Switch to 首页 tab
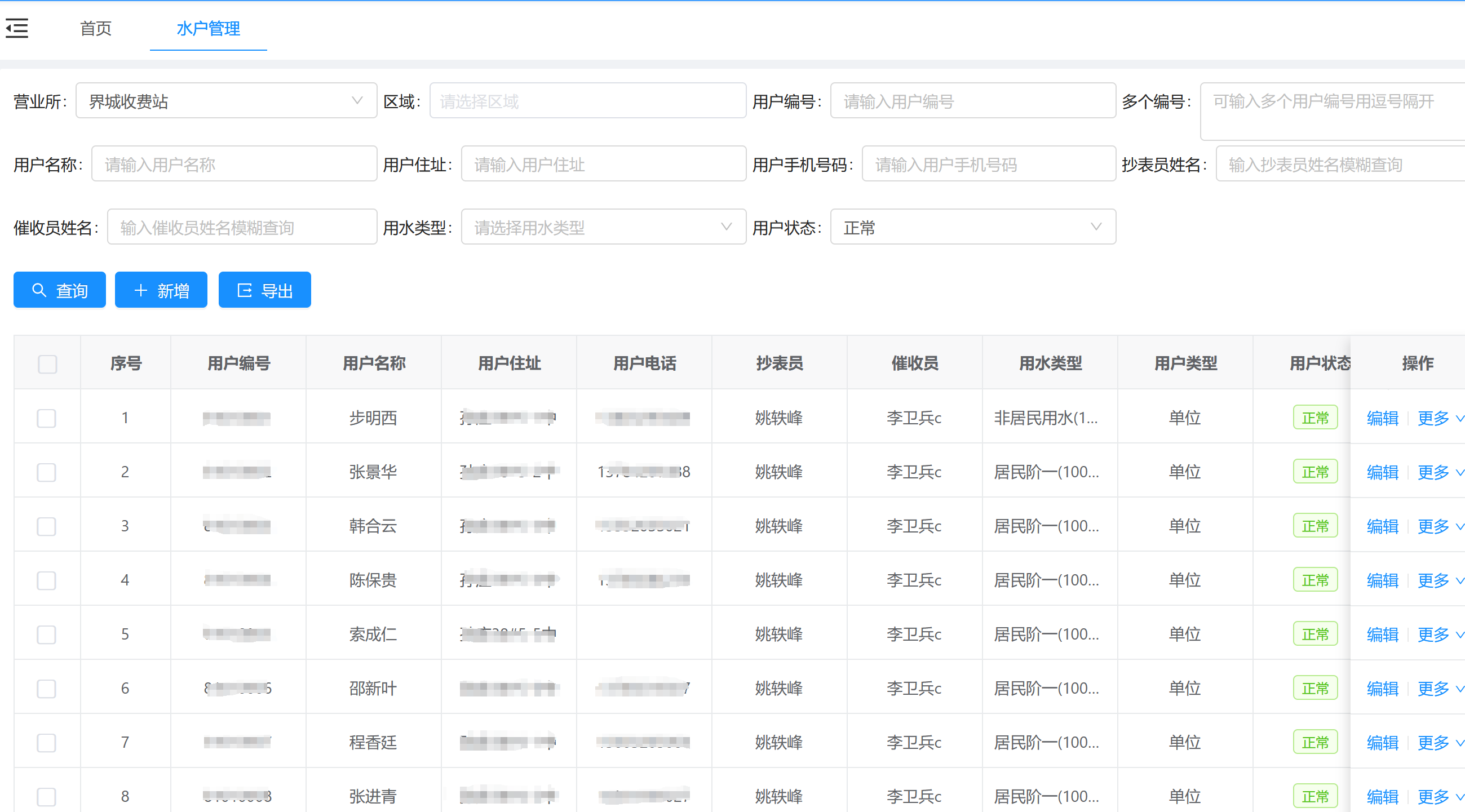This screenshot has height=812, width=1465. pos(96,28)
